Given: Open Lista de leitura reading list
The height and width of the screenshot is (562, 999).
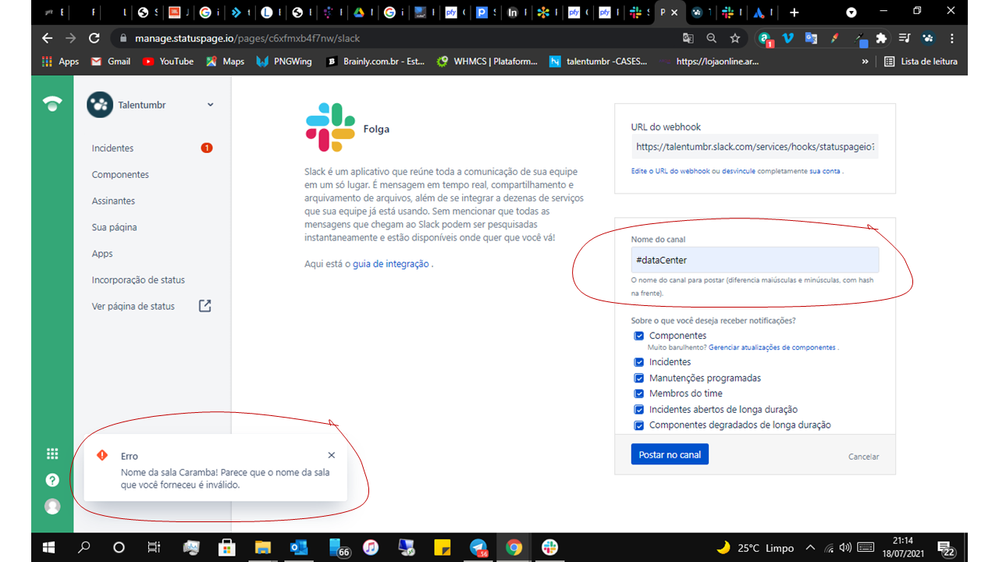Looking at the screenshot, I should click(x=921, y=62).
